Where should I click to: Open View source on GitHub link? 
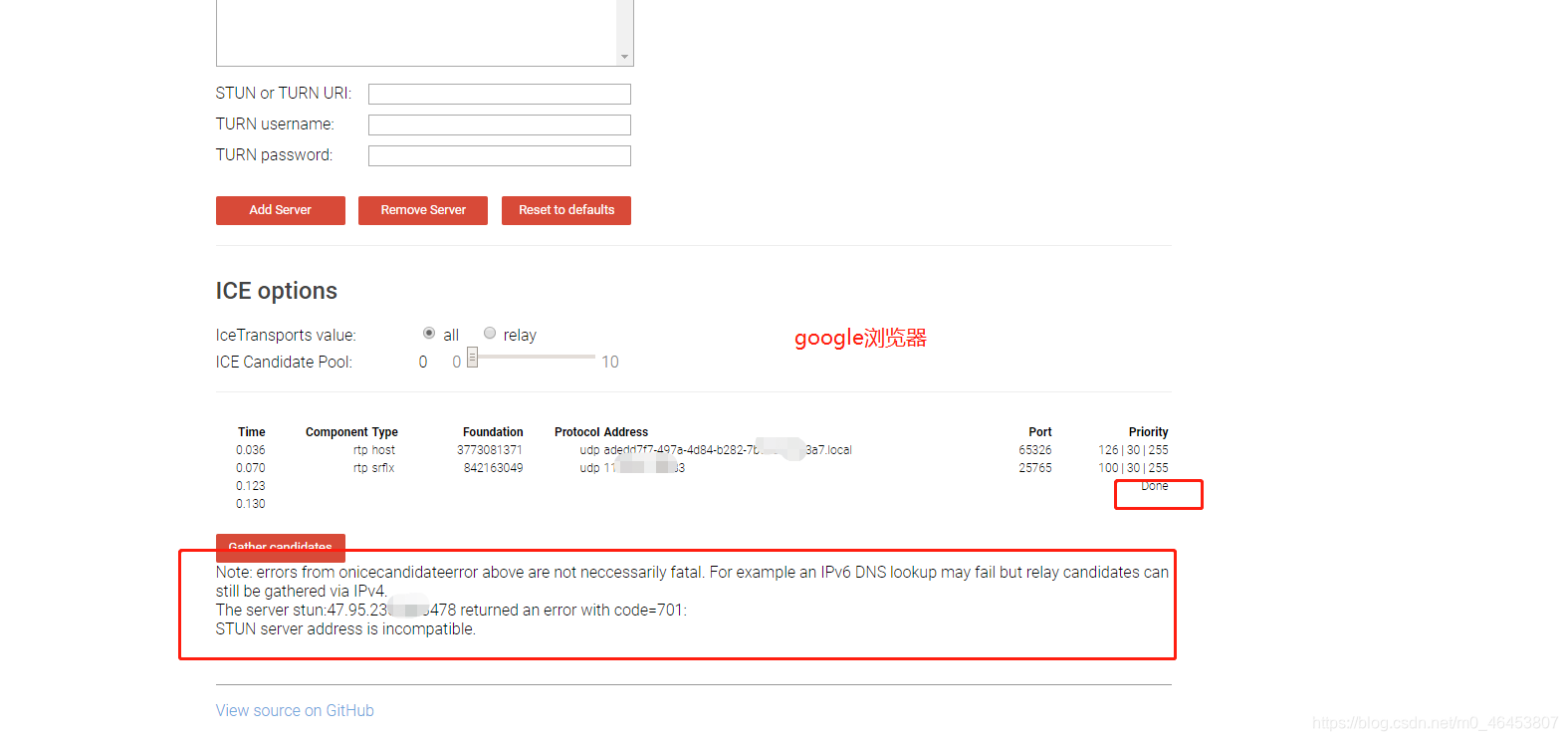pos(295,710)
